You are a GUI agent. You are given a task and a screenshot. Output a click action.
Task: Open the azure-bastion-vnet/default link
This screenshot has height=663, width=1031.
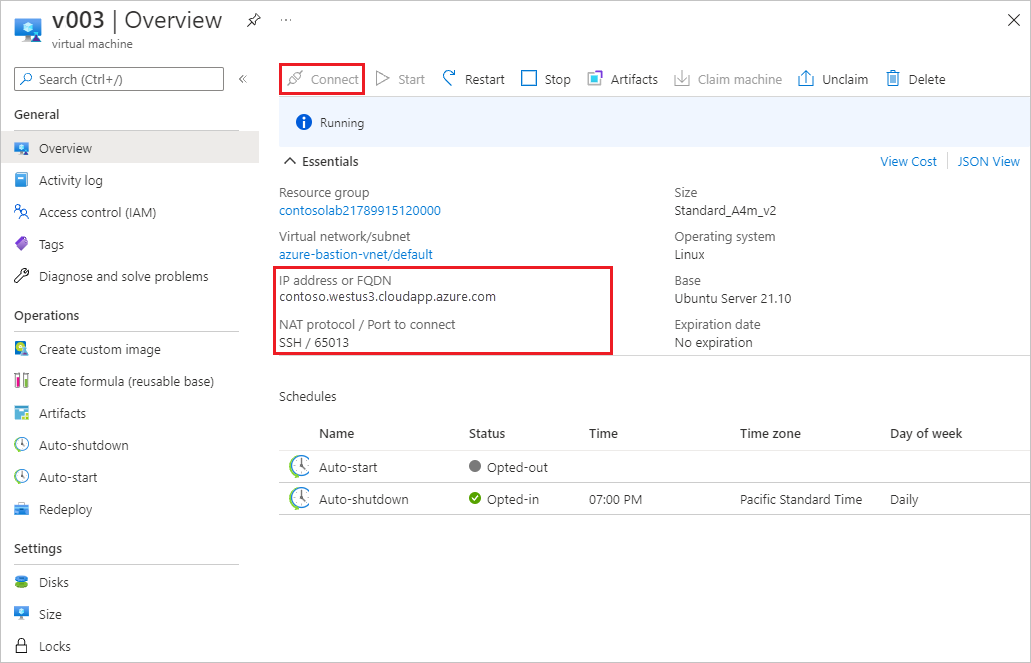point(357,254)
